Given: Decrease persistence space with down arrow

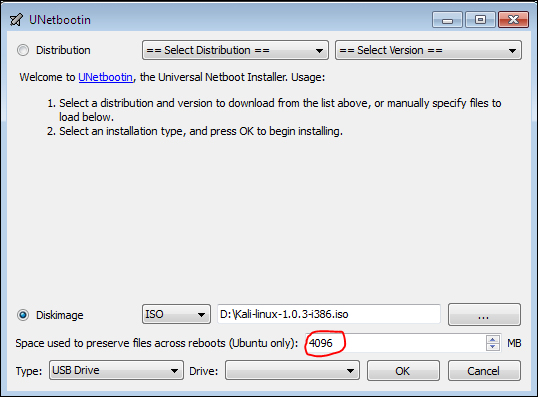Looking at the screenshot, I should (493, 347).
